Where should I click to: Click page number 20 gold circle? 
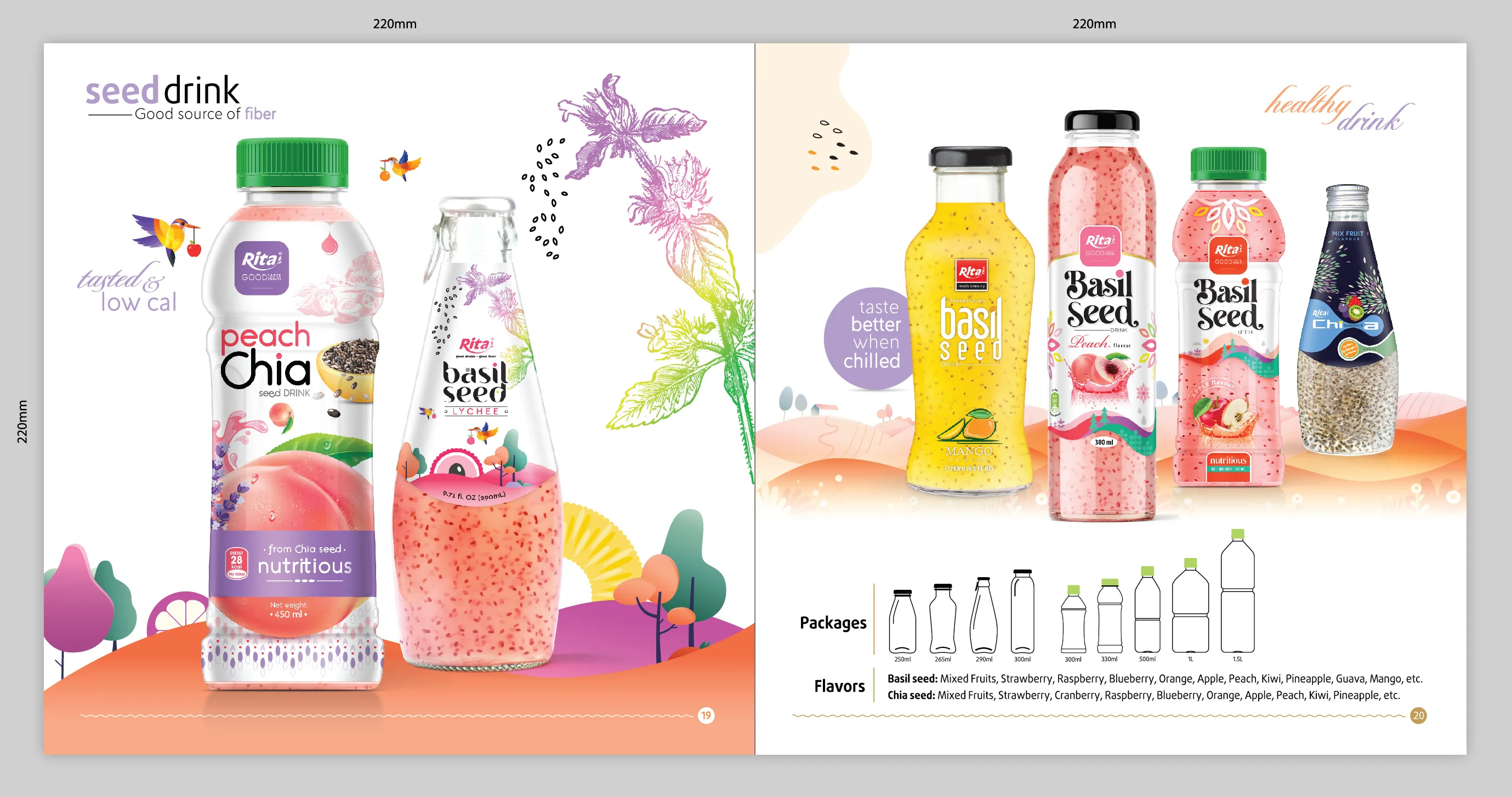(1418, 715)
